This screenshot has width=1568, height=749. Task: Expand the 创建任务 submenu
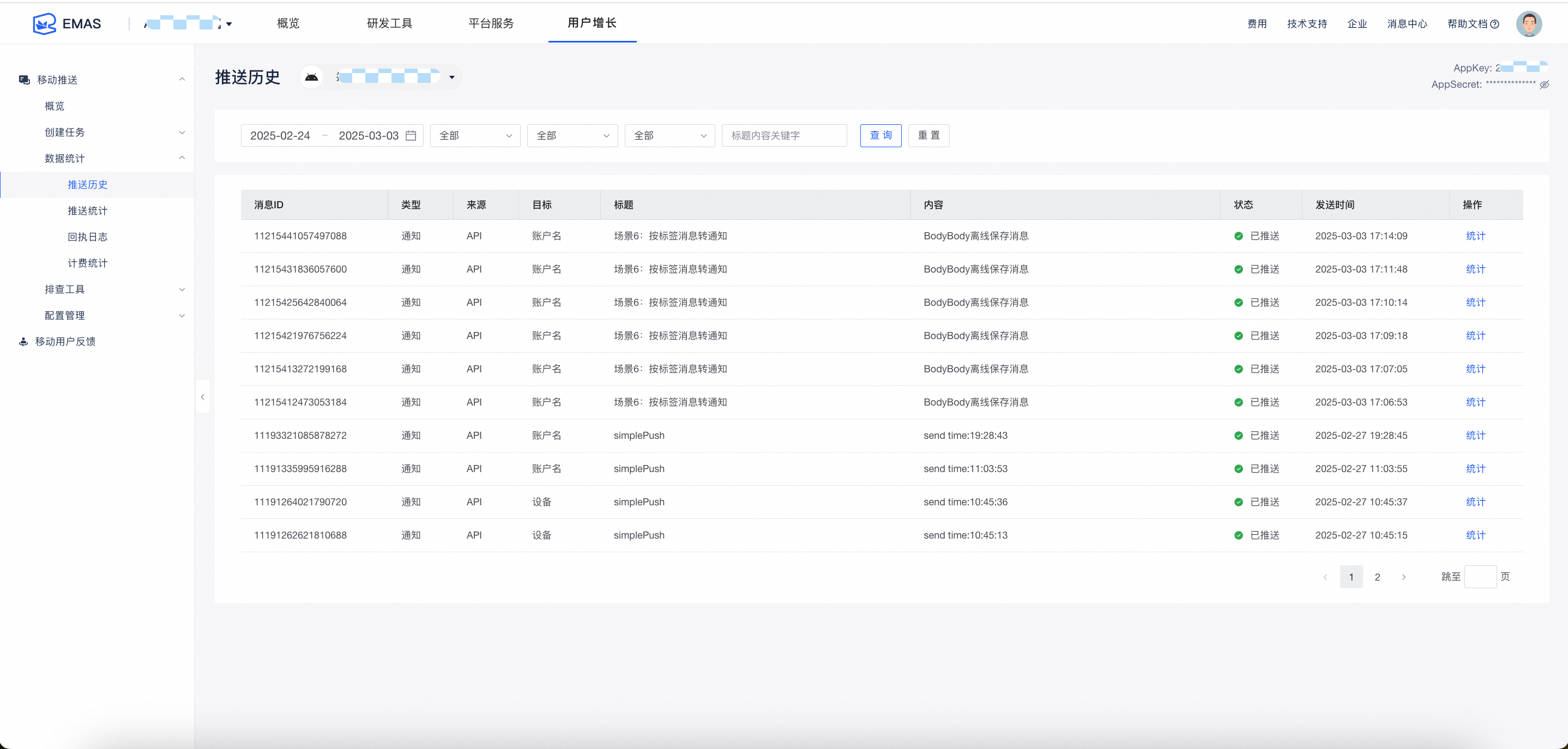[x=182, y=132]
